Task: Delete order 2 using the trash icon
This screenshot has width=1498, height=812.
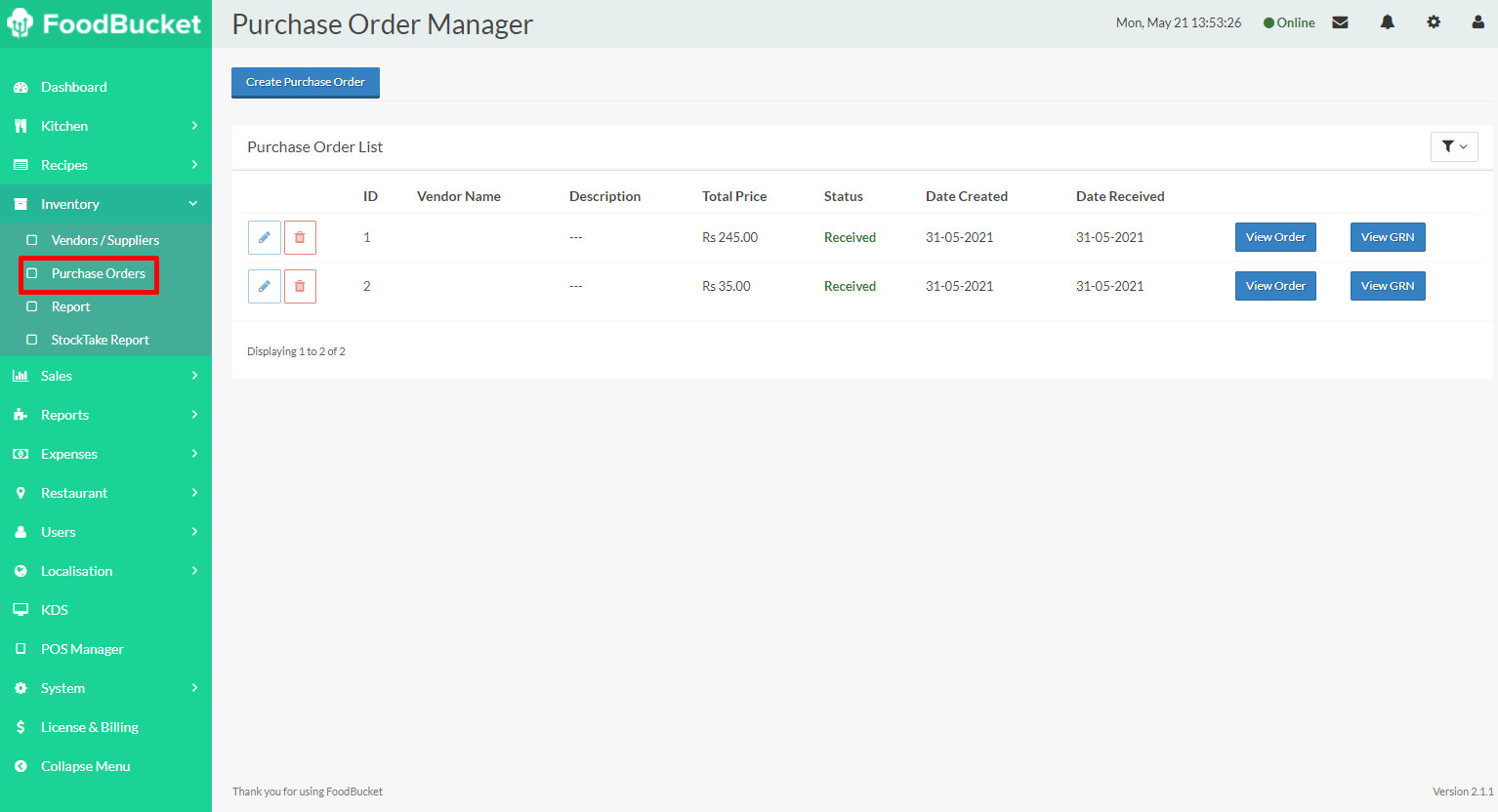Action: (300, 286)
